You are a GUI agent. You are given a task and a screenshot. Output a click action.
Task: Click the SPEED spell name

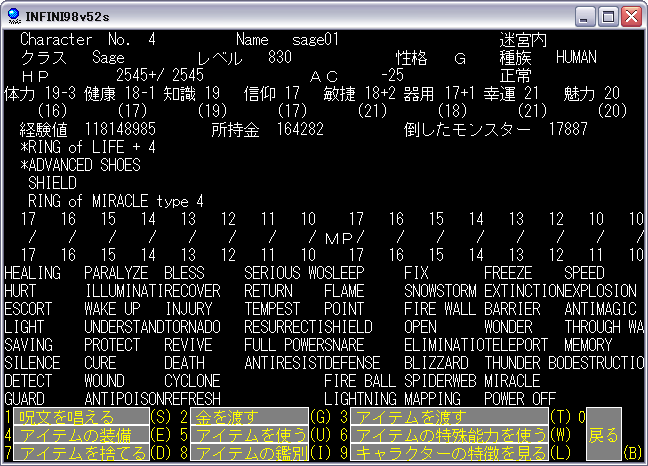coord(584,273)
